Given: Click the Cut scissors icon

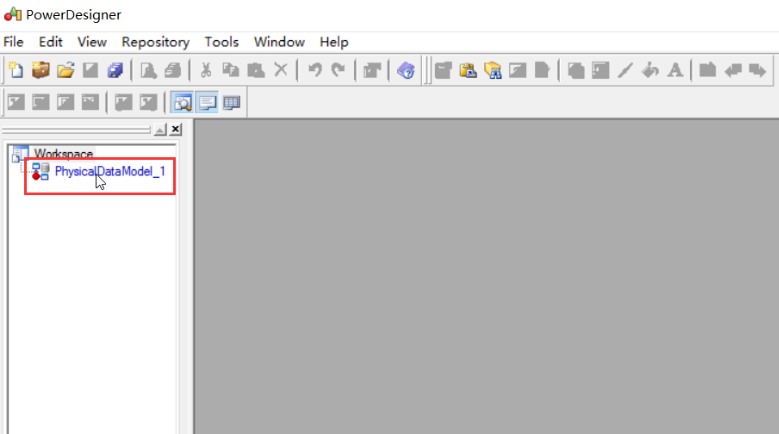Looking at the screenshot, I should 206,71.
